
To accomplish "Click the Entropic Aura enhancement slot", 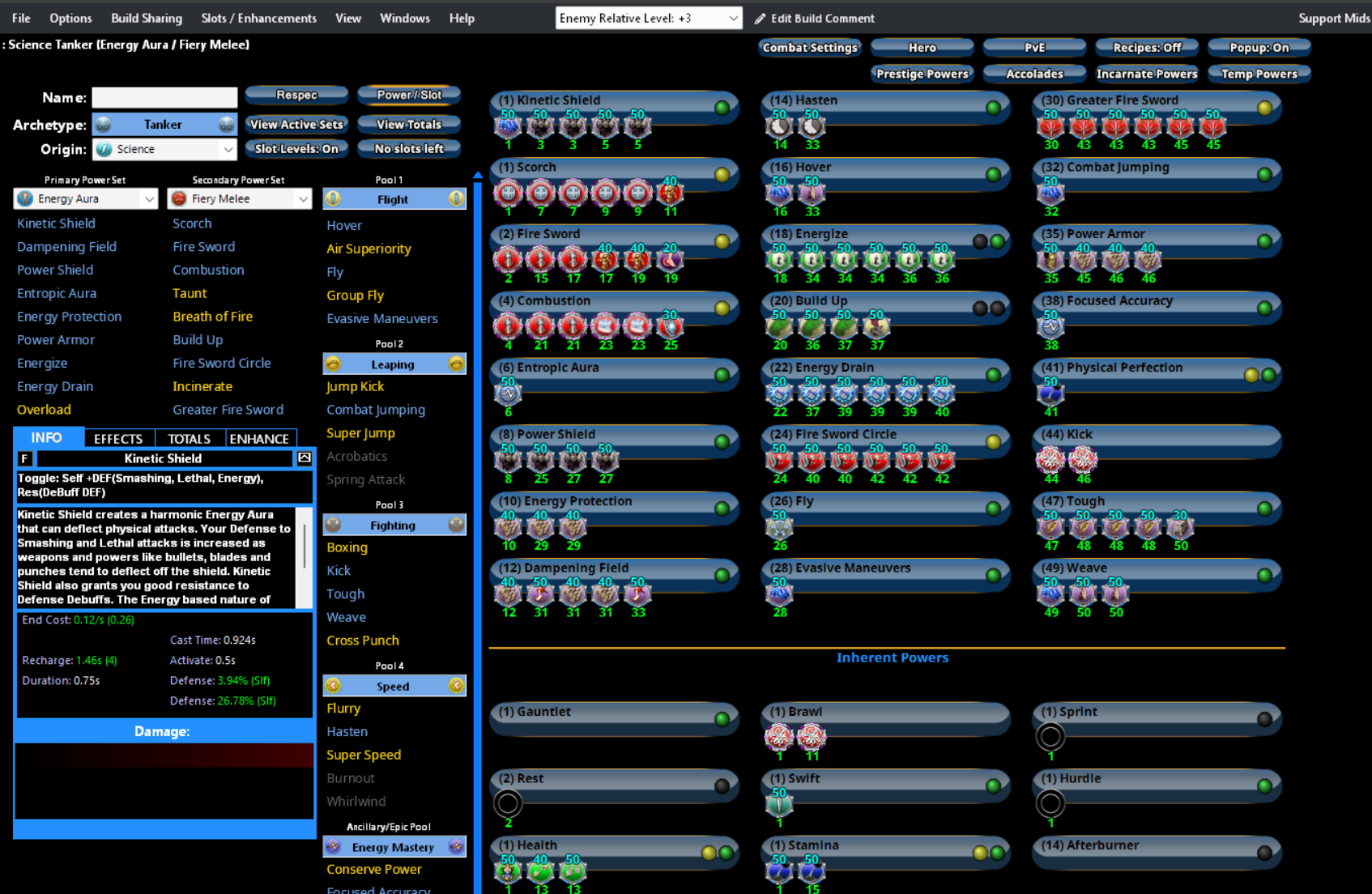I will click(509, 394).
